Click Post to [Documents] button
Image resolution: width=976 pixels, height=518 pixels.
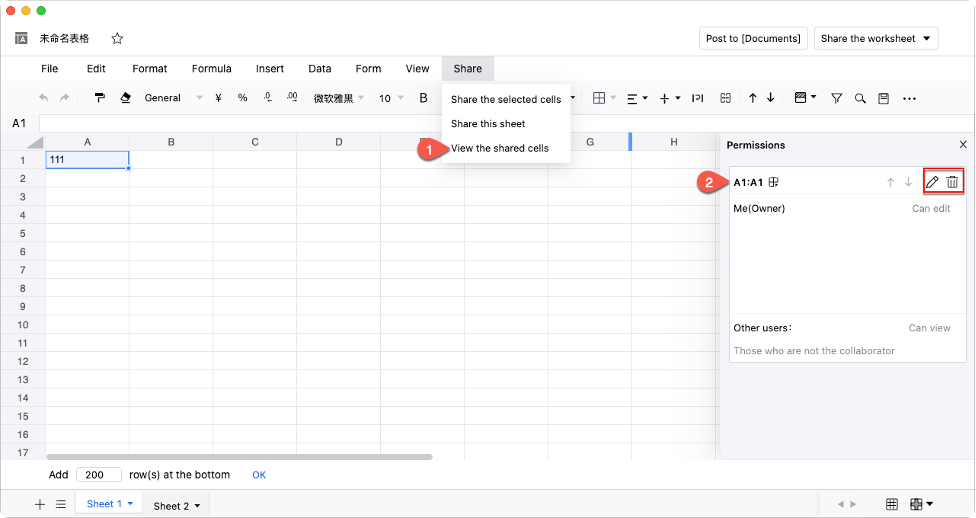coord(753,39)
